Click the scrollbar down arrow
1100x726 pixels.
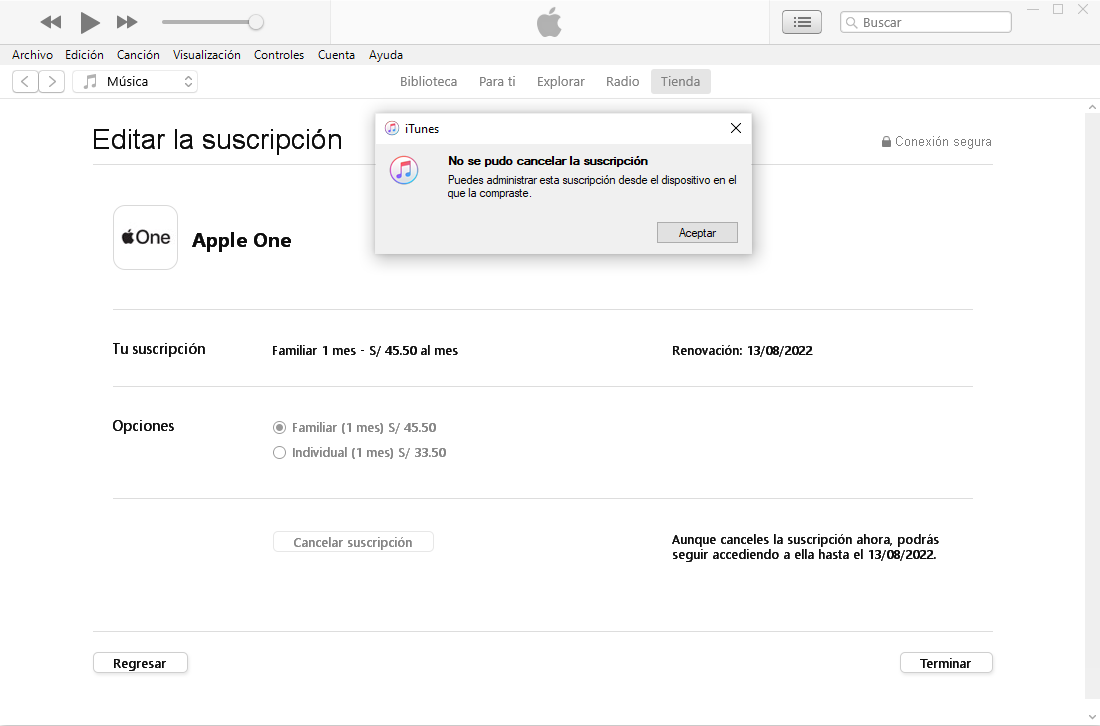click(x=1092, y=717)
